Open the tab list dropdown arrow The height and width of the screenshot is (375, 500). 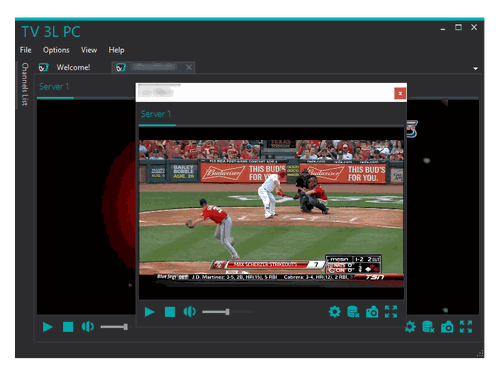(475, 68)
